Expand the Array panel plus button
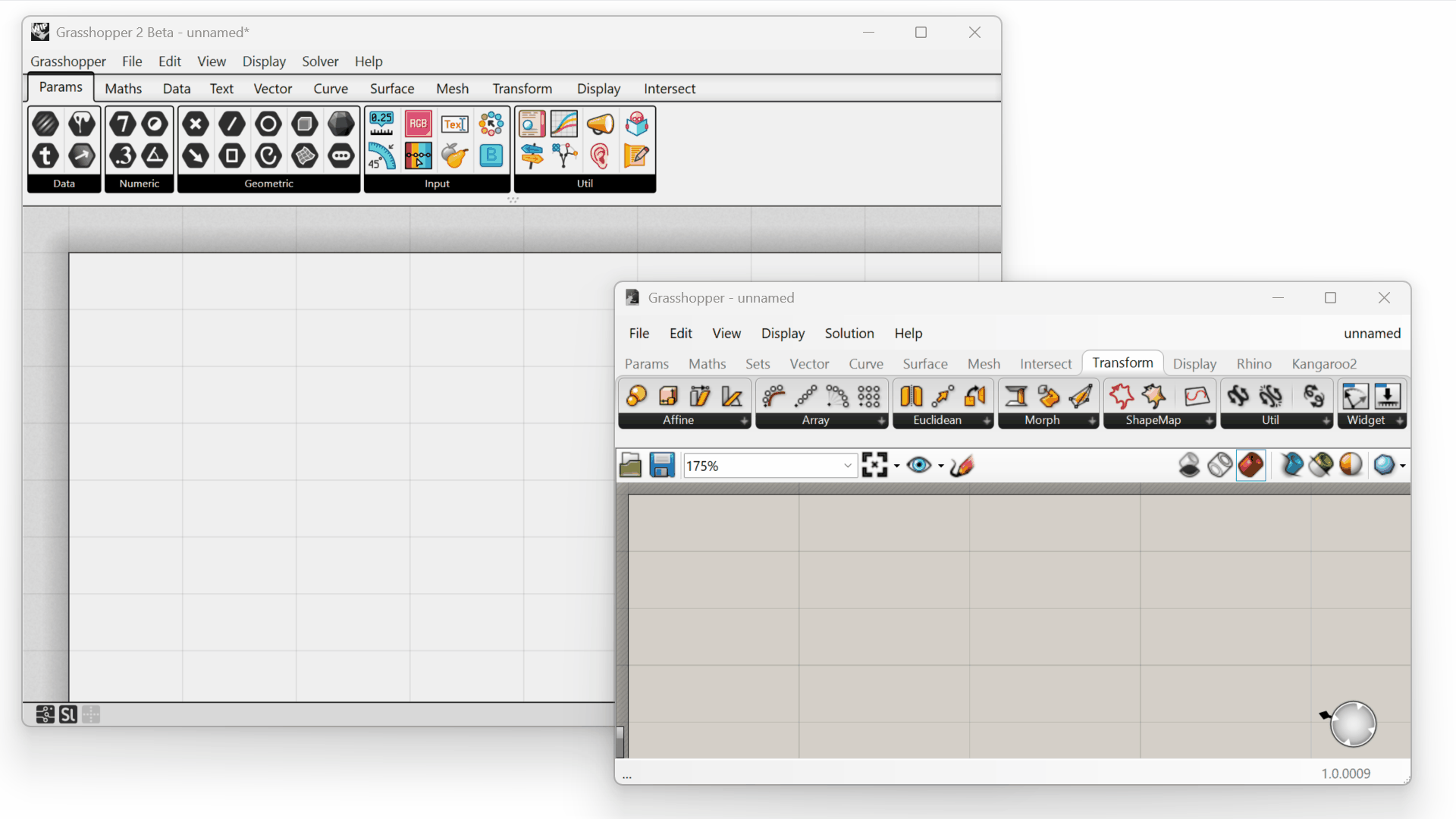This screenshot has width=1456, height=819. [x=881, y=421]
